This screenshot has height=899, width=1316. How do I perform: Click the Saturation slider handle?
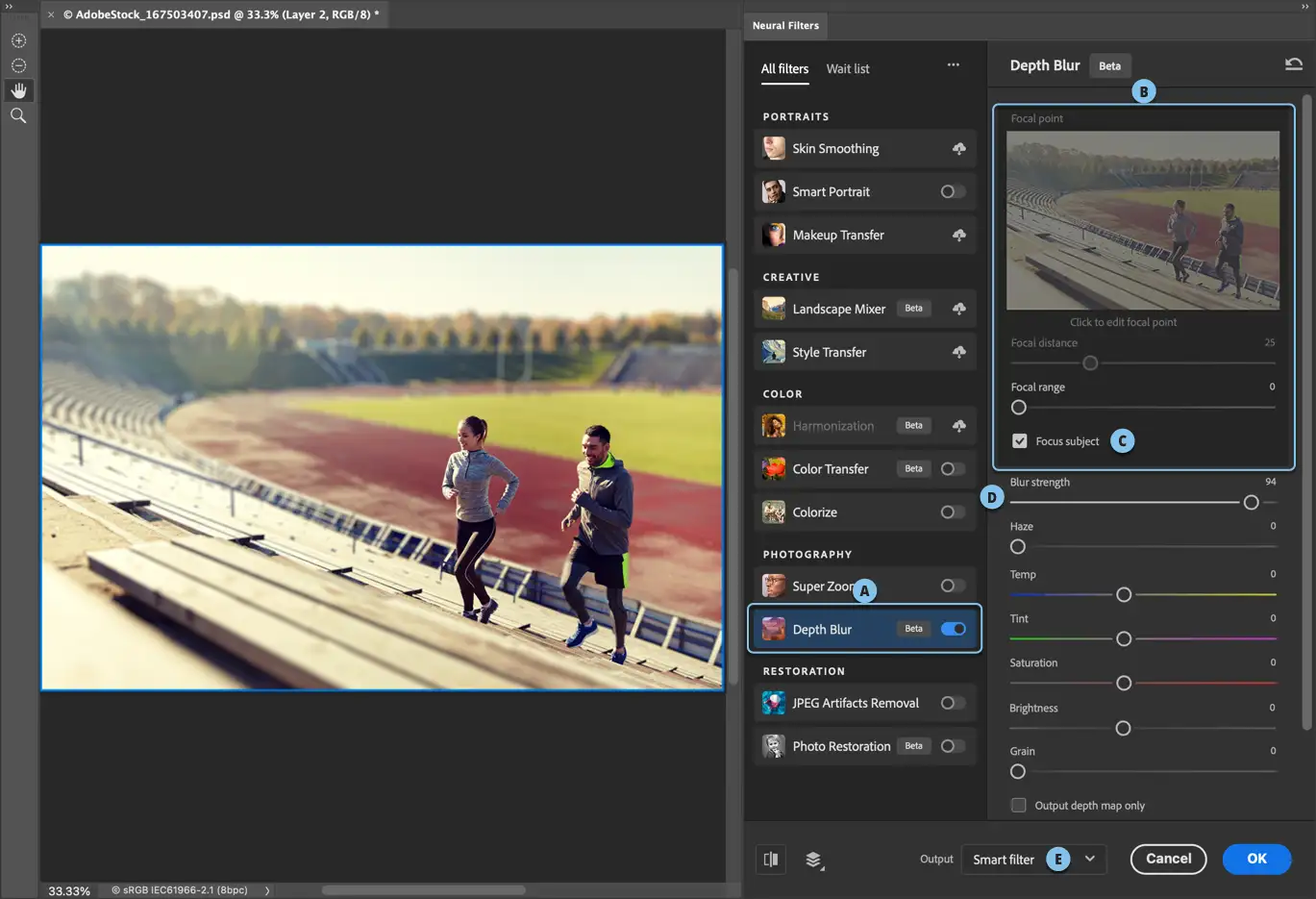[1124, 684]
